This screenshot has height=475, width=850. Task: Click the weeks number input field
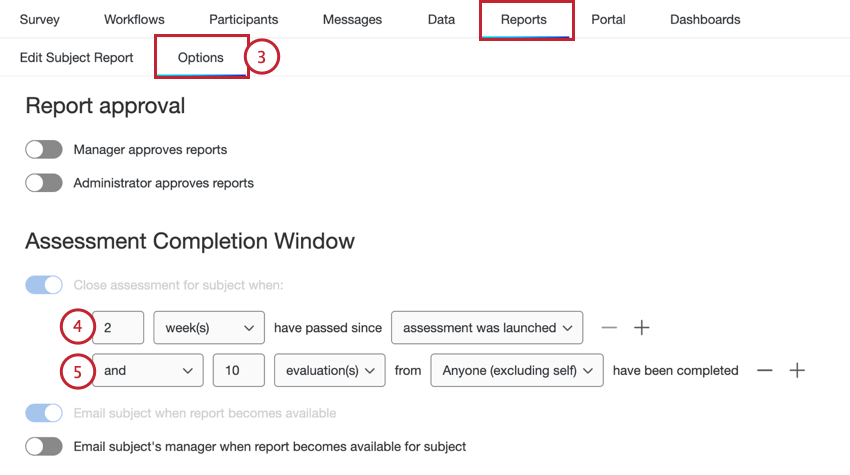[x=118, y=328]
